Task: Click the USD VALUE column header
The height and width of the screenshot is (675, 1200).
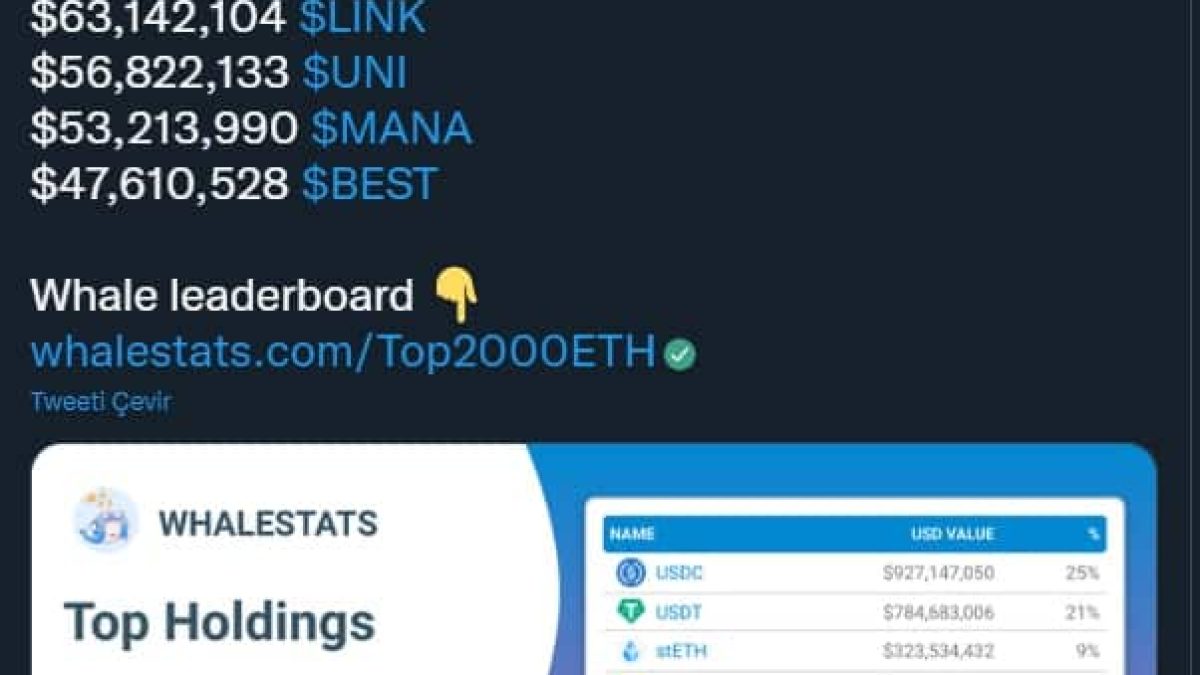Action: click(952, 534)
